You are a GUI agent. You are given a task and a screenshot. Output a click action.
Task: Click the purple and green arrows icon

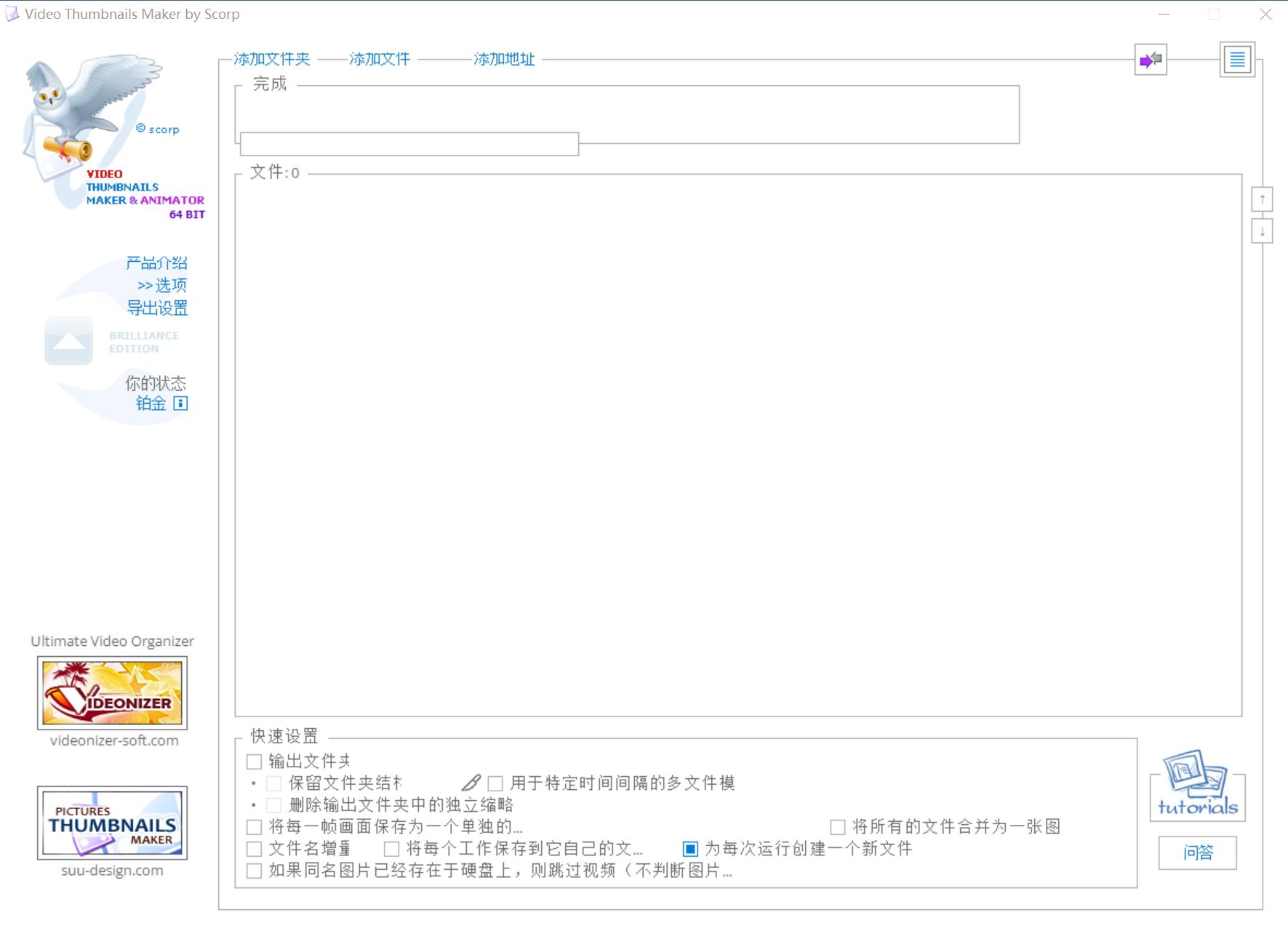click(1151, 60)
